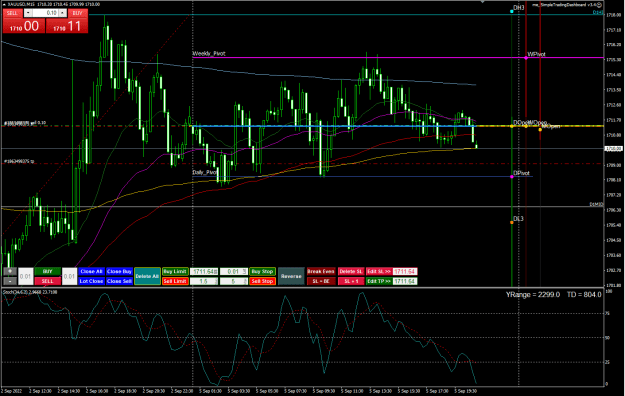
Task: Click the Sell Limit button
Action: tap(175, 281)
